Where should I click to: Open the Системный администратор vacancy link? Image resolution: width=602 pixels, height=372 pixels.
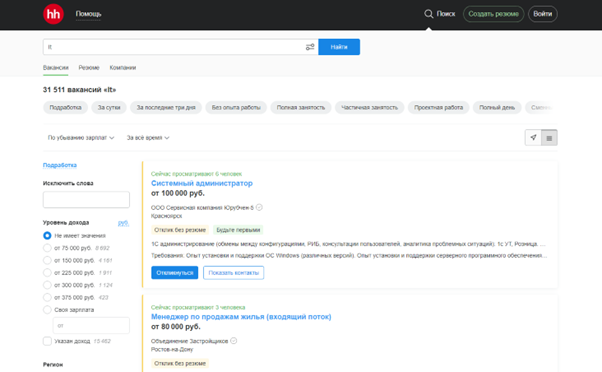pos(202,183)
